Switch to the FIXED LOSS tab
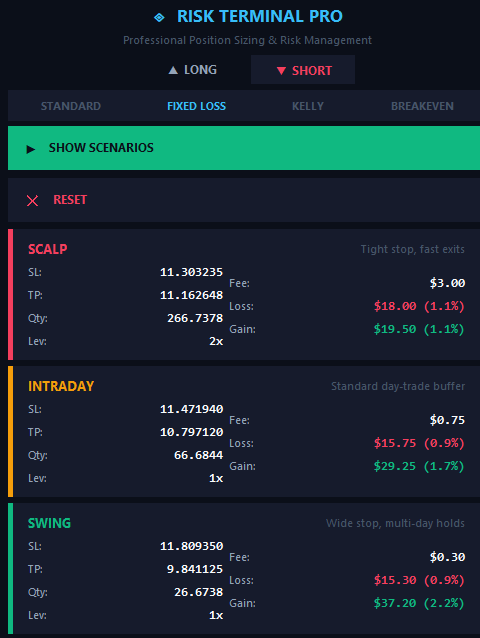 pyautogui.click(x=196, y=106)
